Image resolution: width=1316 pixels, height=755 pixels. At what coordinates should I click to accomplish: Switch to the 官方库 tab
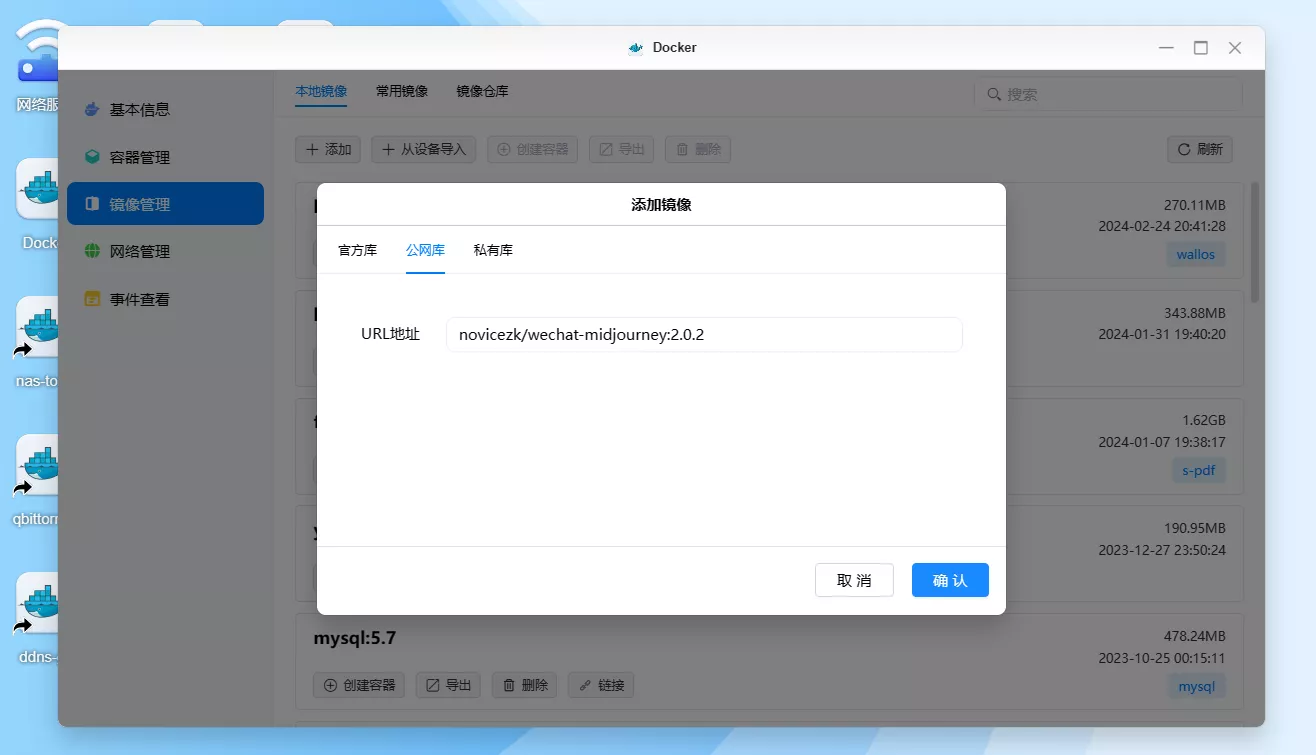358,250
